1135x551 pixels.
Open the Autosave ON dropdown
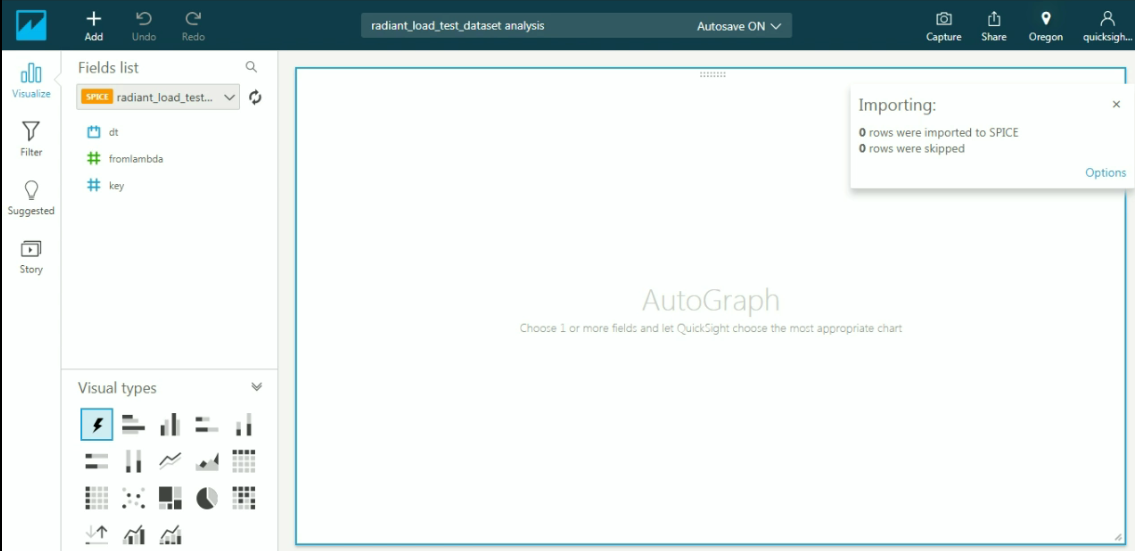click(x=739, y=26)
